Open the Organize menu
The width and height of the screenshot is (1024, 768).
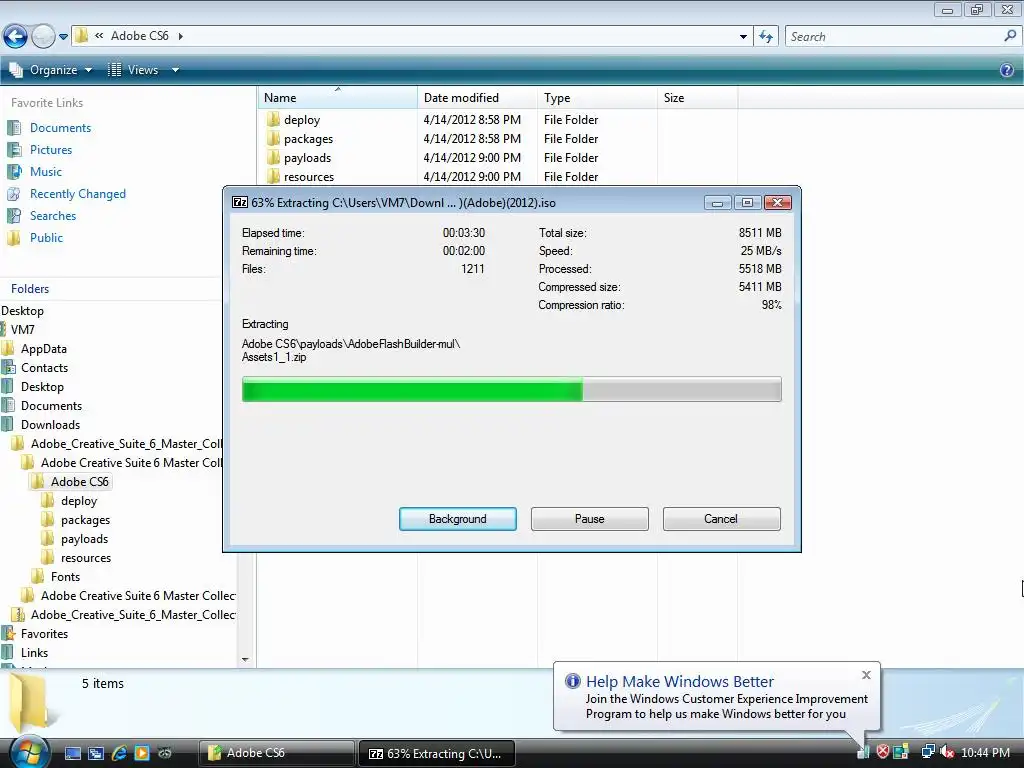50,70
